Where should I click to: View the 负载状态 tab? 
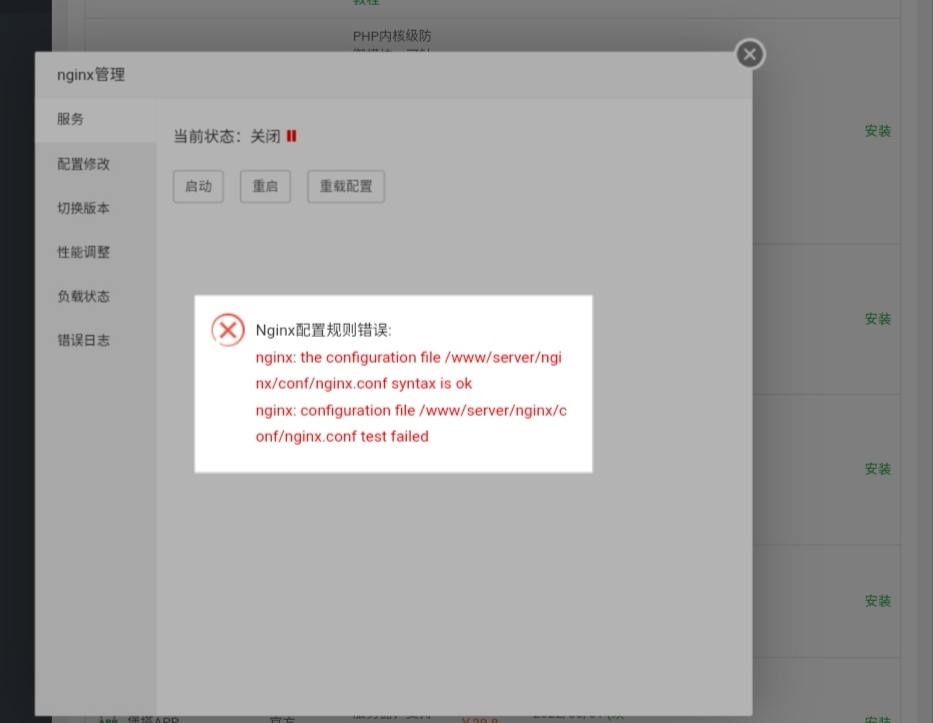pyautogui.click(x=96, y=296)
